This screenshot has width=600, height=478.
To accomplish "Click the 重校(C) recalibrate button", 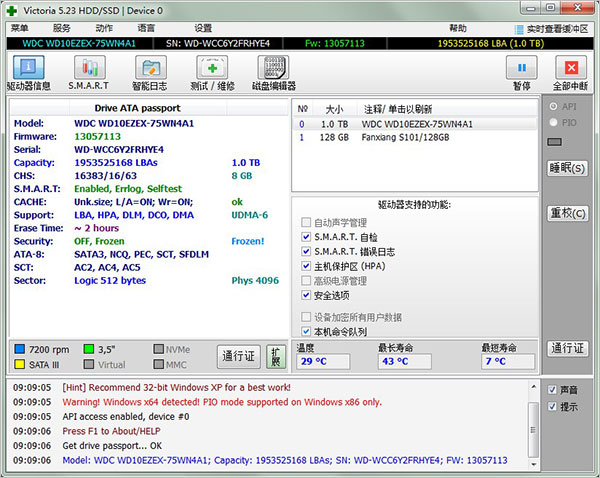I will coord(567,213).
